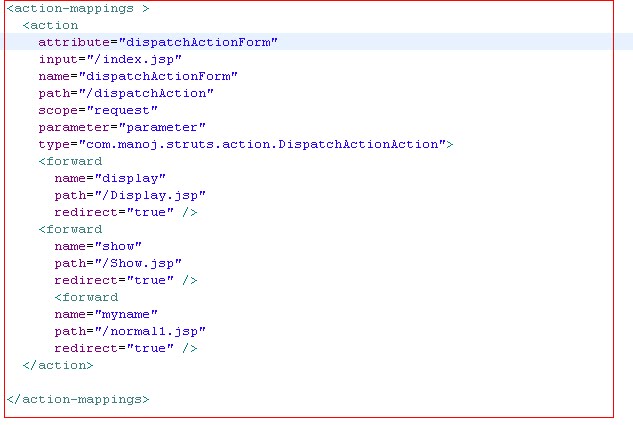The width and height of the screenshot is (633, 425).
Task: Click the closing </action-mappings> tag
Action: (x=78, y=399)
